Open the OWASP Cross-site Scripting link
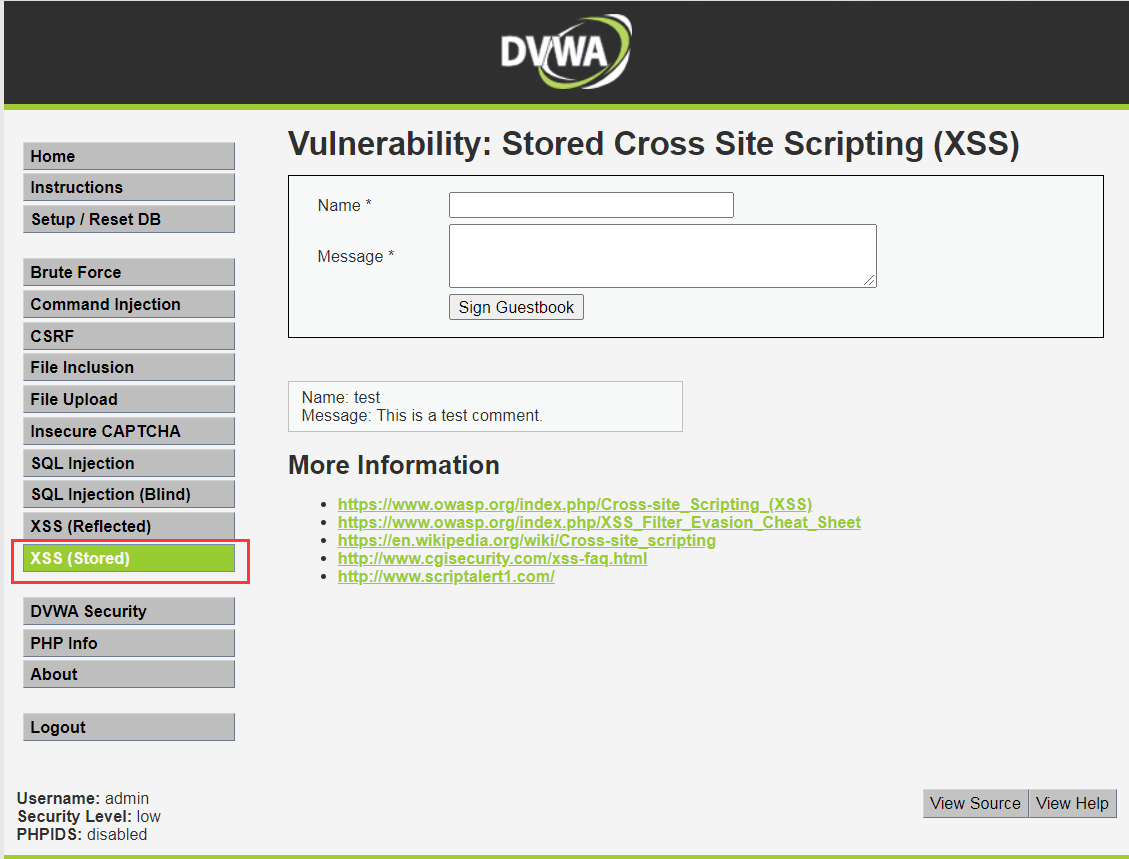The width and height of the screenshot is (1129, 859). coord(574,504)
